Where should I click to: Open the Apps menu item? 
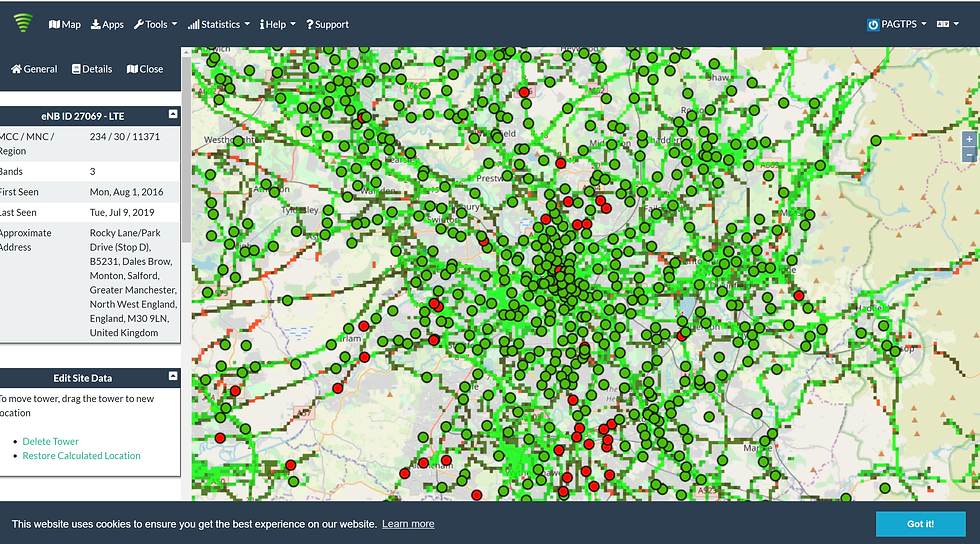coord(108,24)
